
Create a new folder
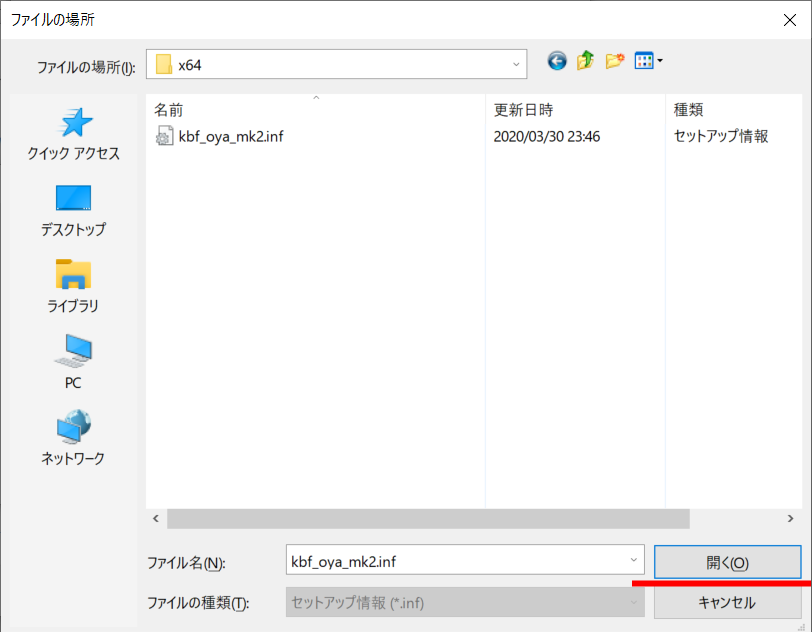614,62
